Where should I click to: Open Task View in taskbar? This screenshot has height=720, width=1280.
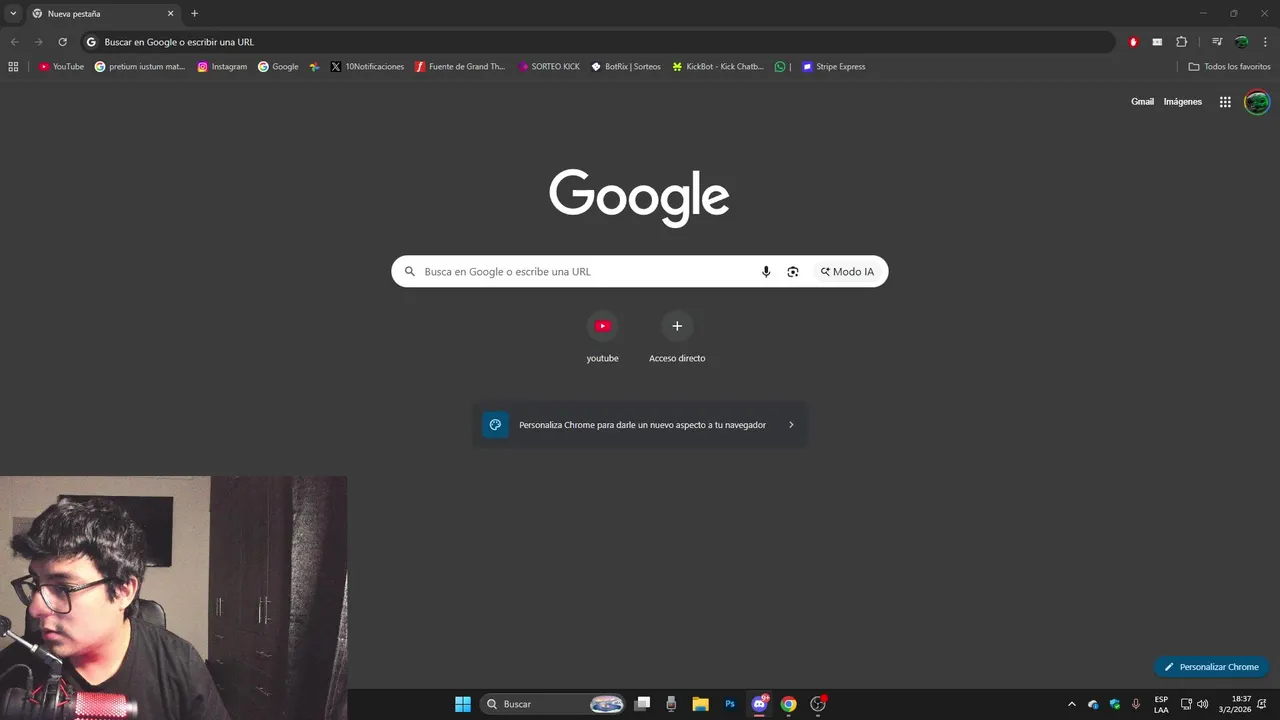click(x=643, y=704)
